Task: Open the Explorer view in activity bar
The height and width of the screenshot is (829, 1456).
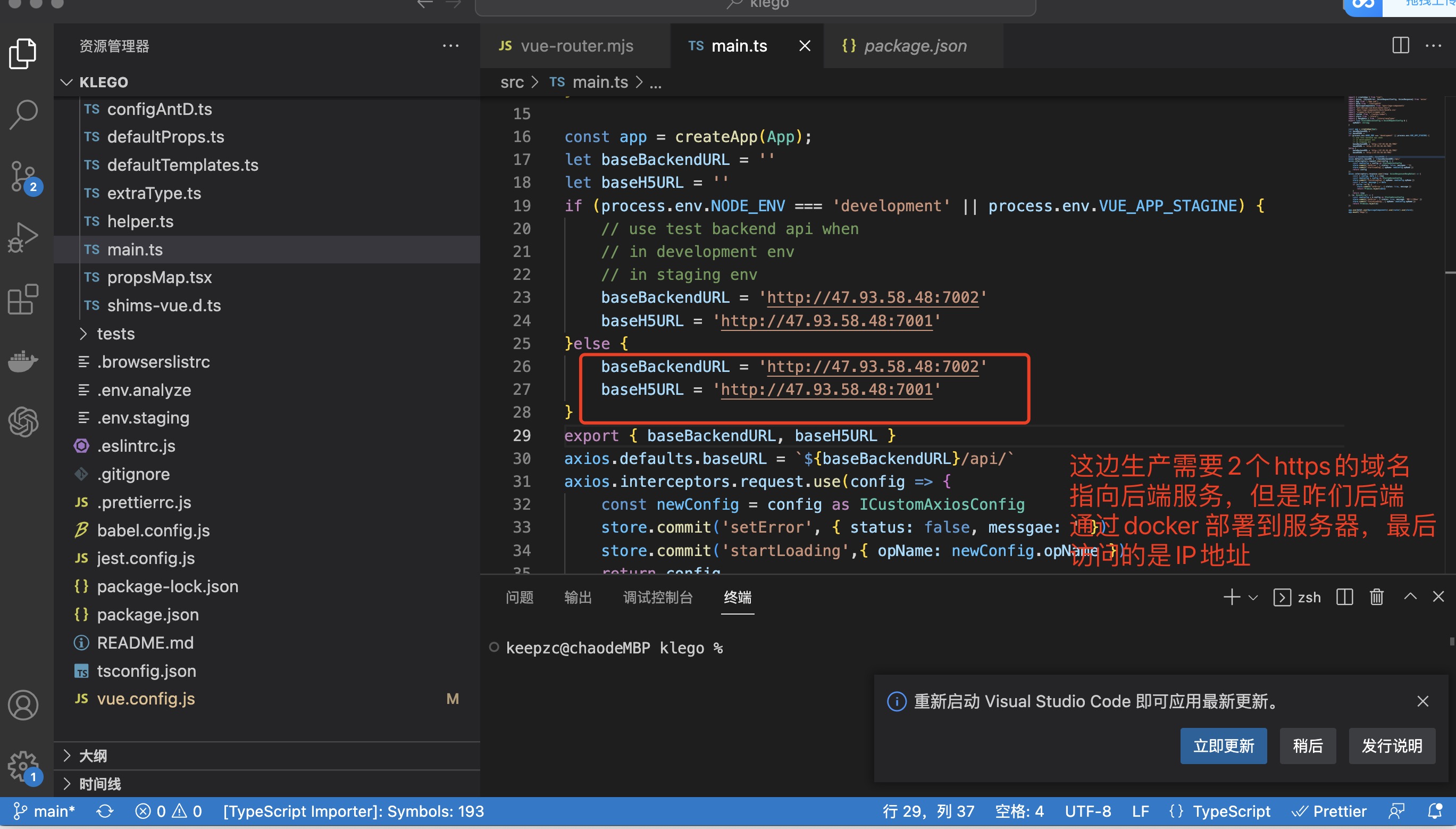Action: tap(23, 54)
